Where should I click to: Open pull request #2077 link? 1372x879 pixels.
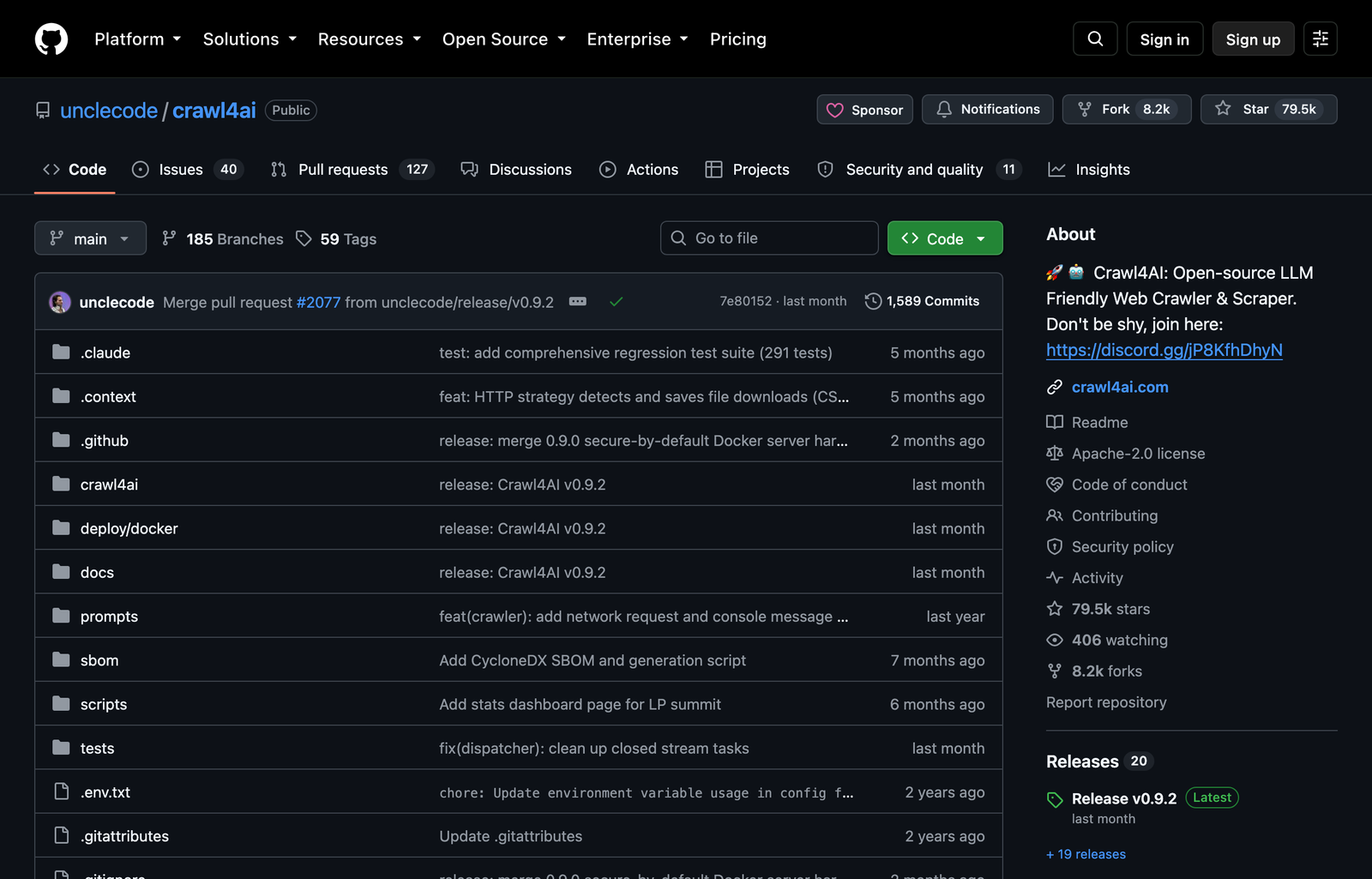318,302
